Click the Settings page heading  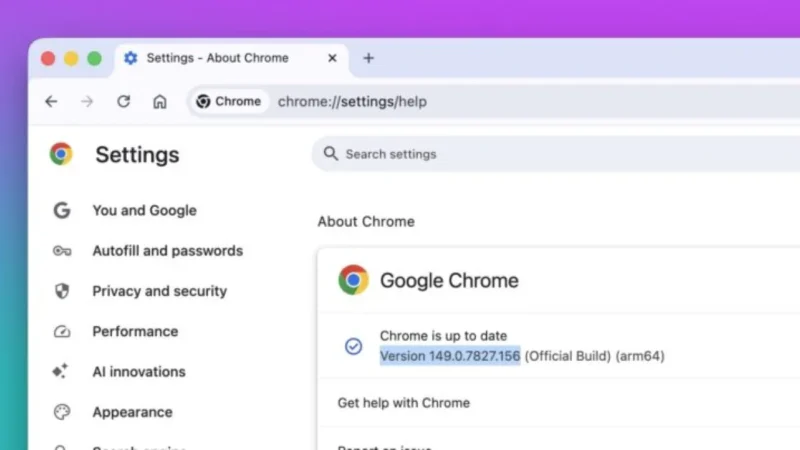[137, 155]
